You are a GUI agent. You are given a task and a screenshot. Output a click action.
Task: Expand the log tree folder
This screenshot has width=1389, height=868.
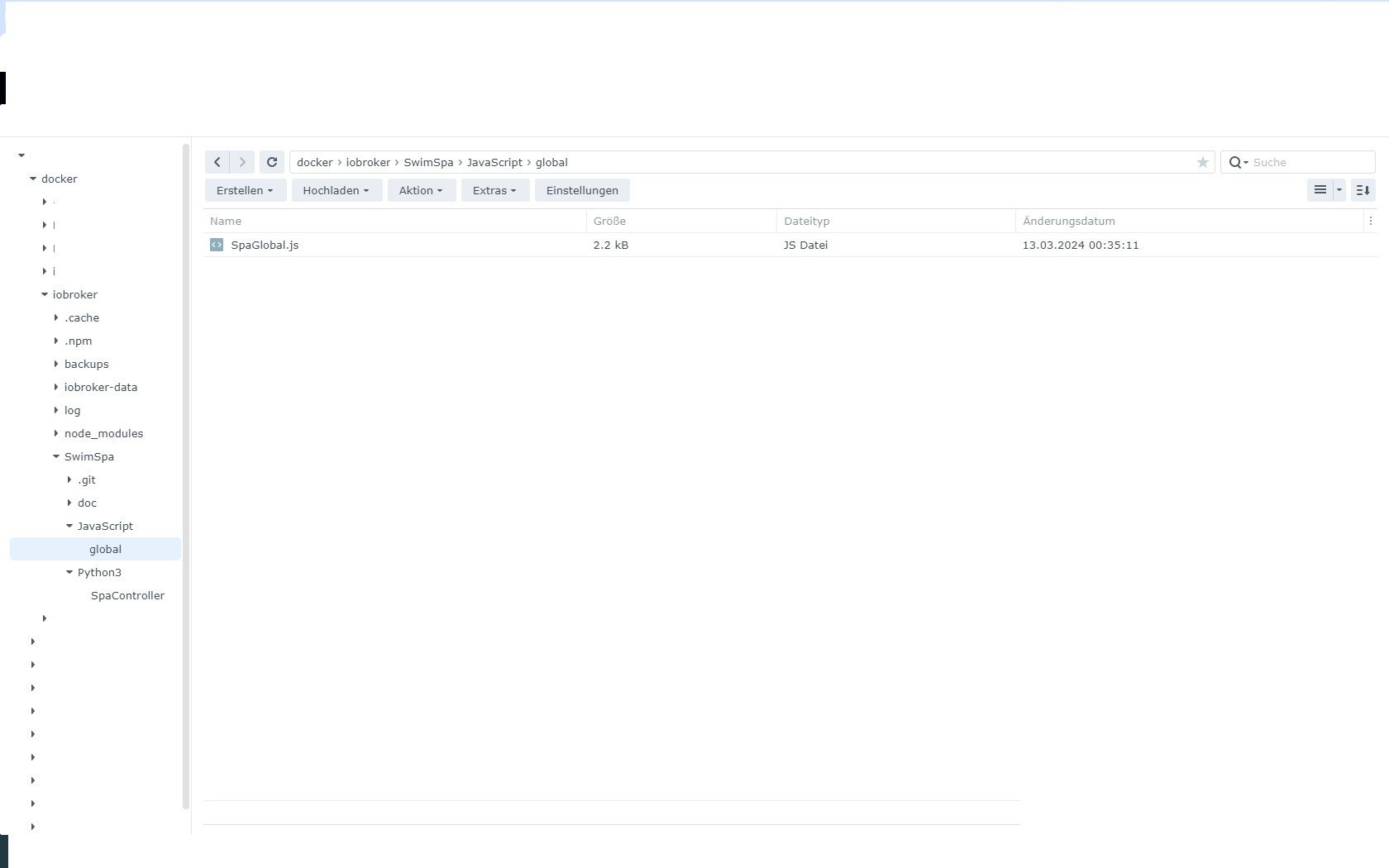56,410
